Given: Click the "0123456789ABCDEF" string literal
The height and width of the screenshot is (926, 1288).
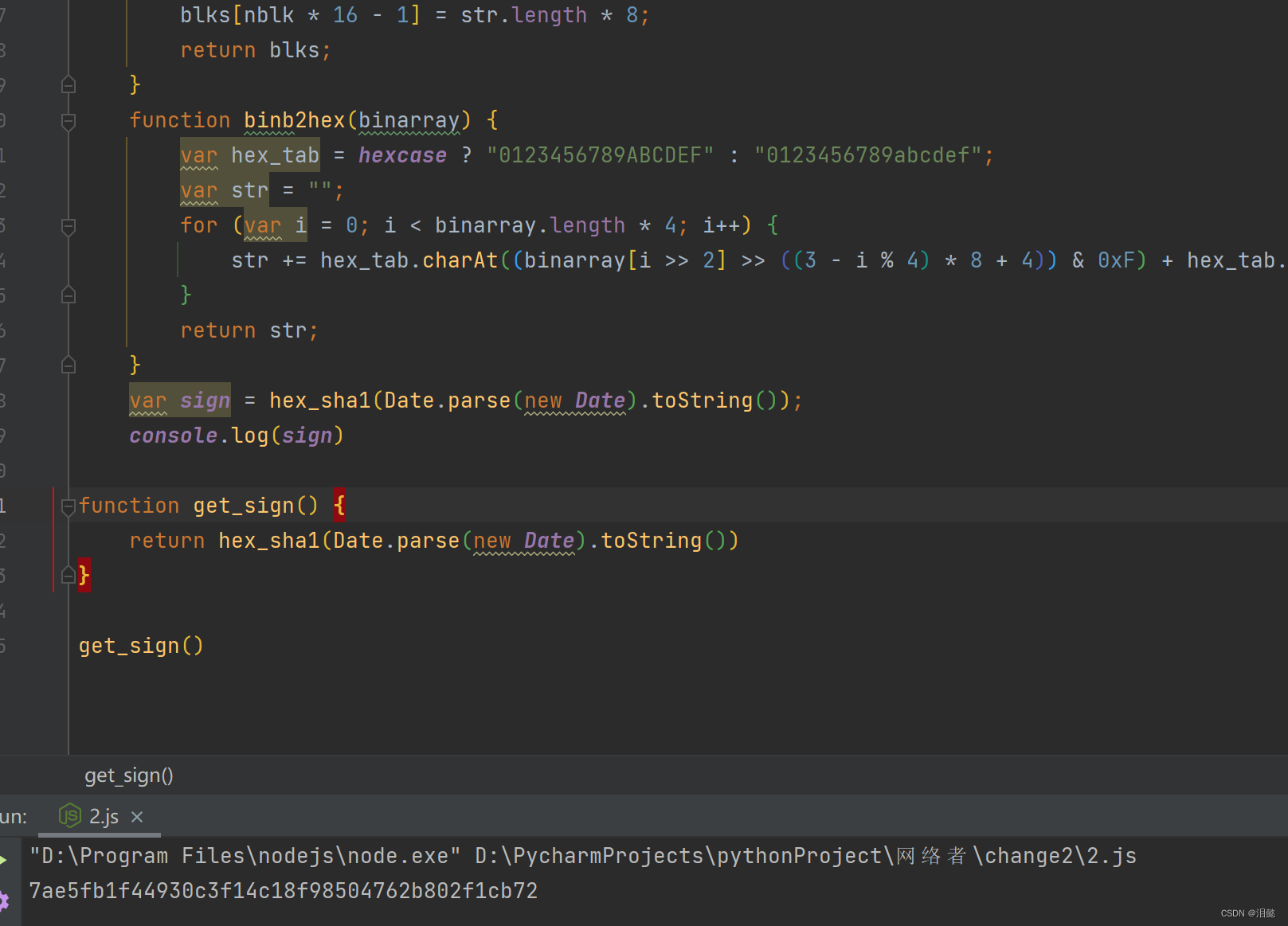Looking at the screenshot, I should [601, 155].
